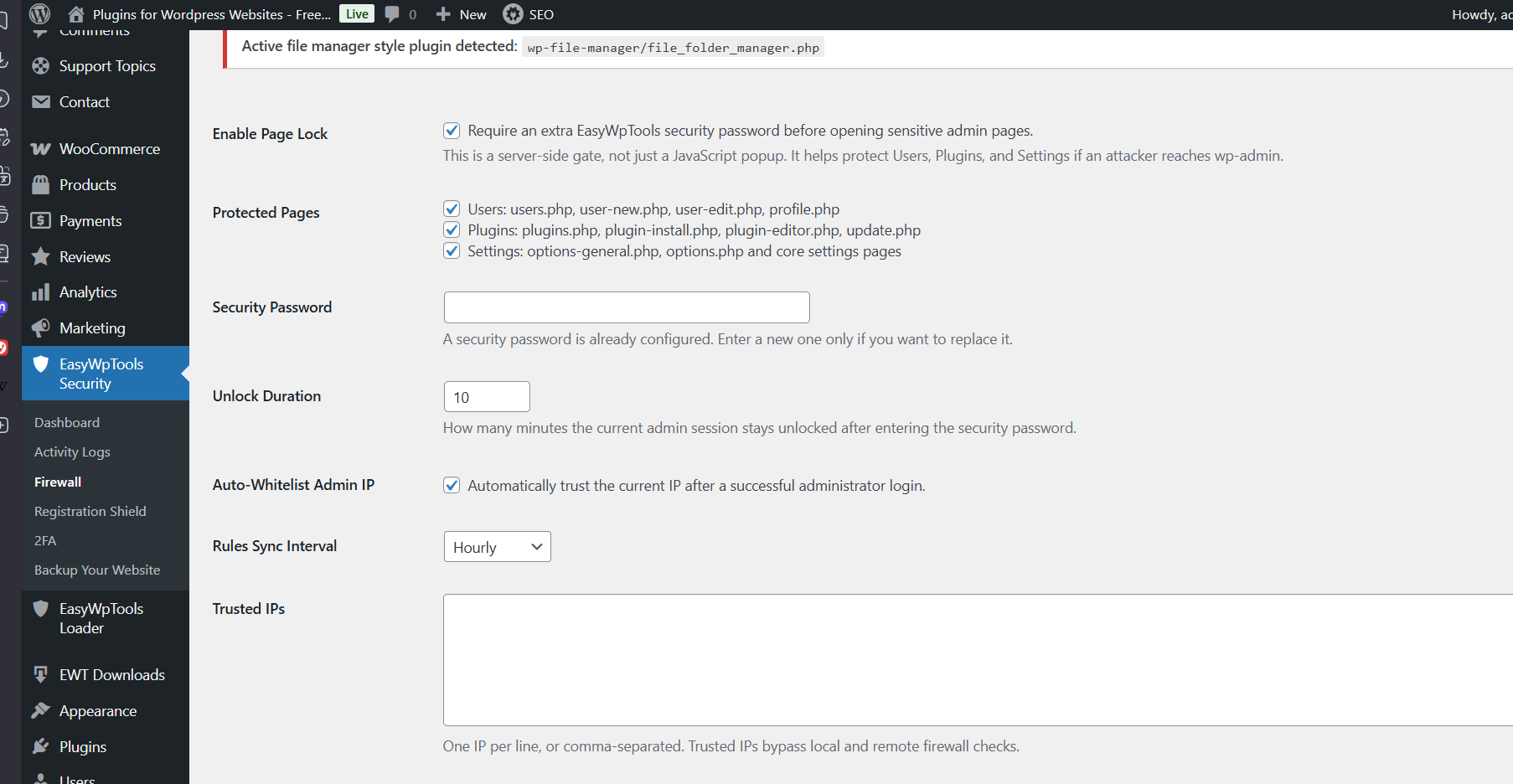Uncheck Settings pages protection checkbox
Viewport: 1513px width, 784px height.
(x=452, y=251)
